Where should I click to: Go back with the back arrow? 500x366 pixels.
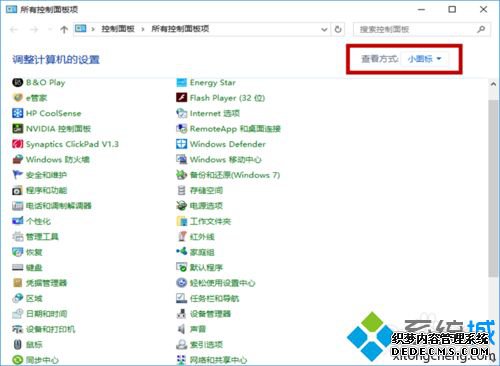click(x=14, y=30)
